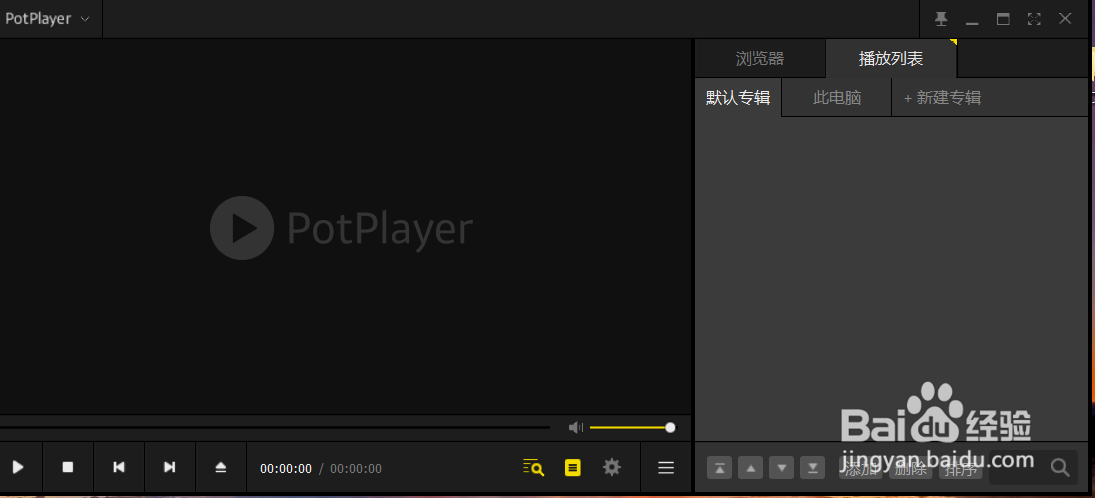Open the settings gear control panel
The height and width of the screenshot is (498, 1095).
[x=612, y=467]
